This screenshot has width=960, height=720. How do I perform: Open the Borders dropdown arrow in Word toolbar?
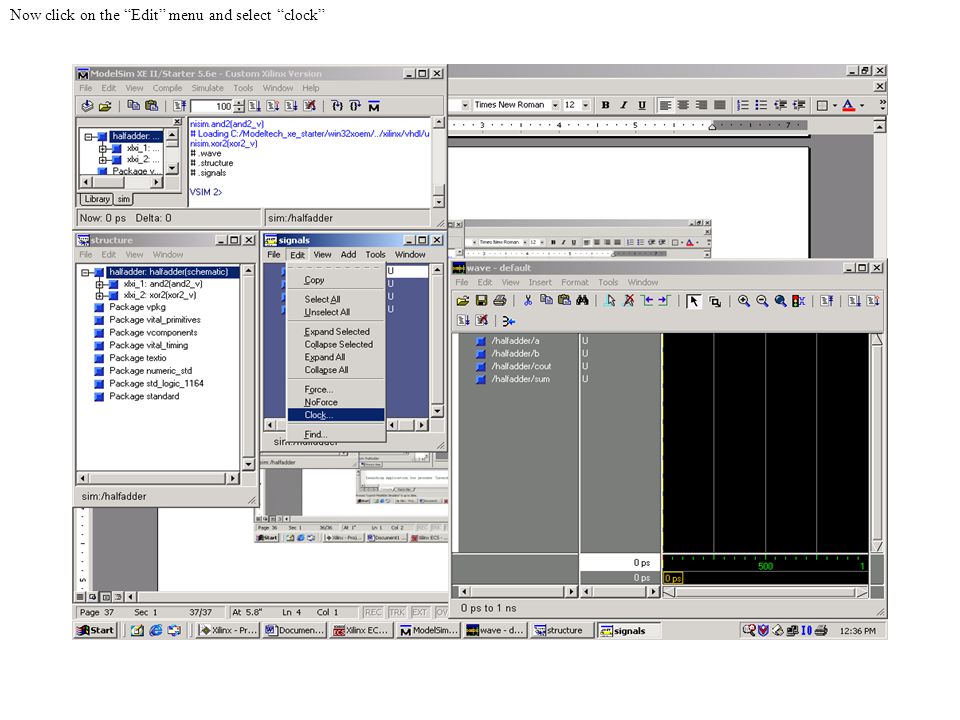coord(834,105)
